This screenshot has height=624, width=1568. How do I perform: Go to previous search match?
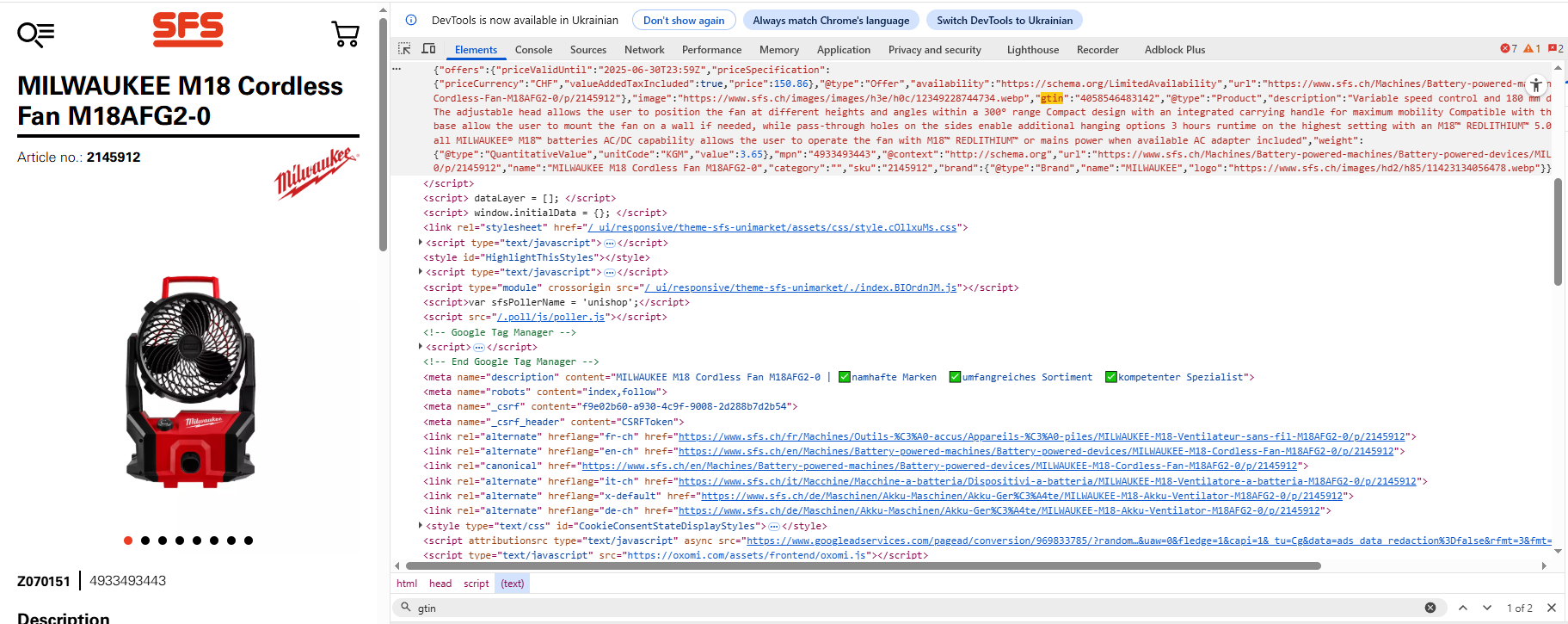click(x=1463, y=608)
